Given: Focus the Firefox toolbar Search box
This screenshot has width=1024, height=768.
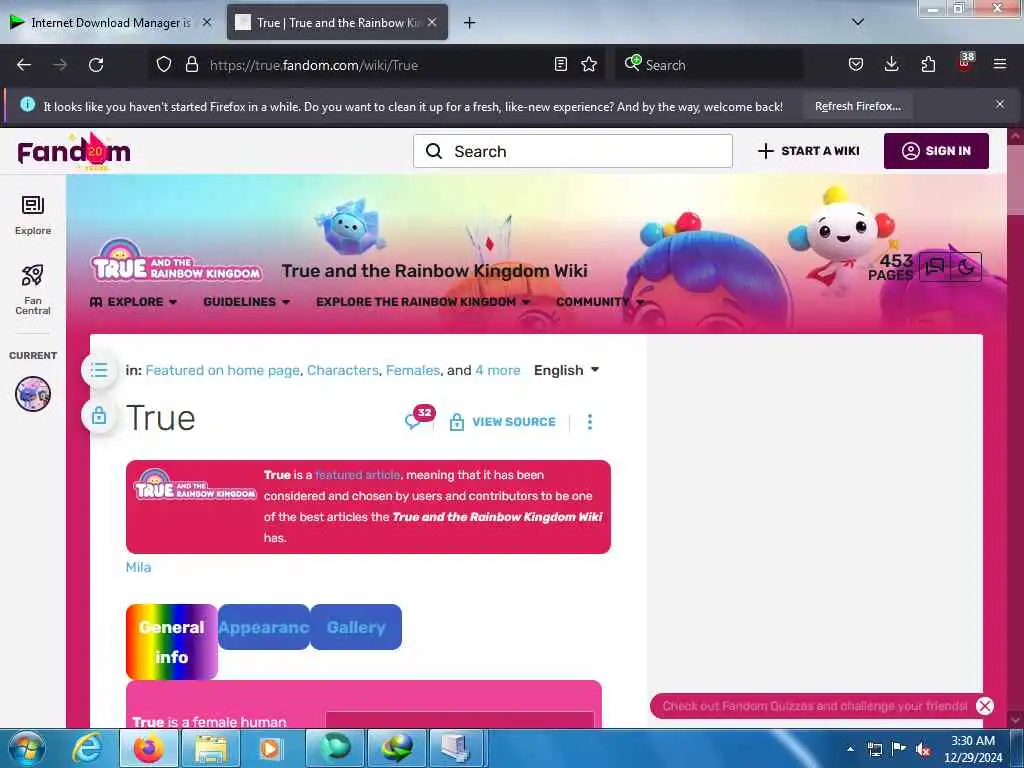Looking at the screenshot, I should tap(709, 65).
